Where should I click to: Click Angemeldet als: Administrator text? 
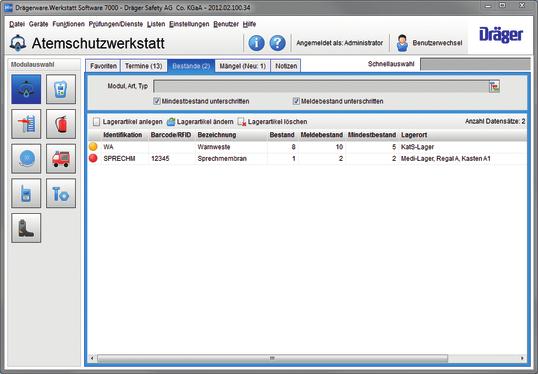tap(339, 43)
